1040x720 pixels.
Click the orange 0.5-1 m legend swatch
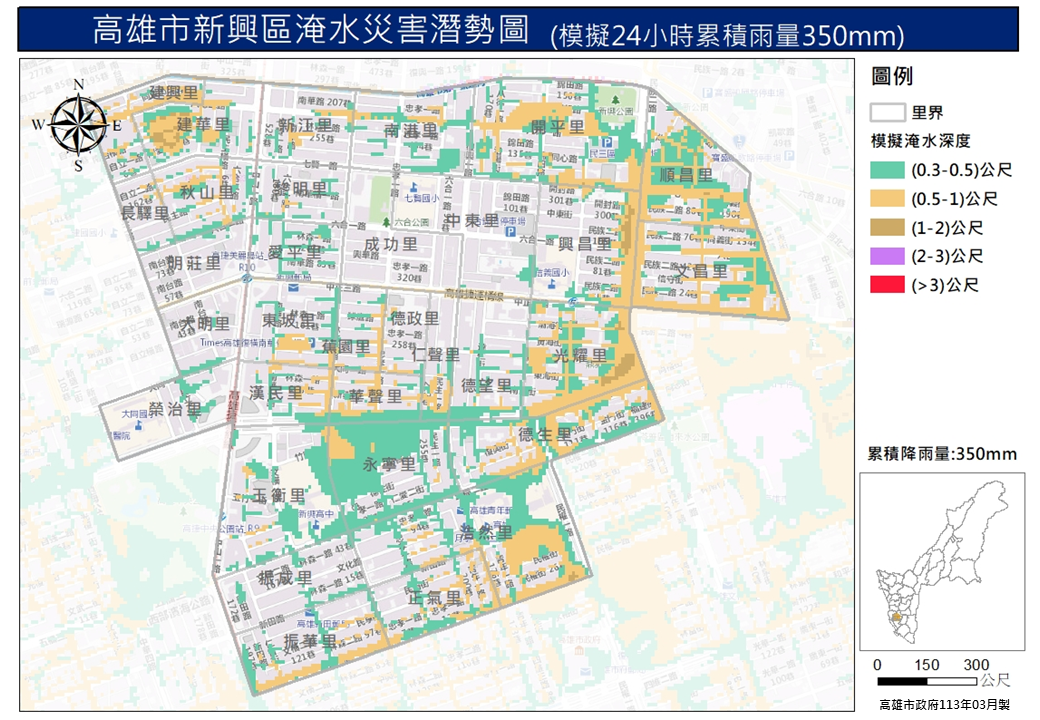coord(887,199)
